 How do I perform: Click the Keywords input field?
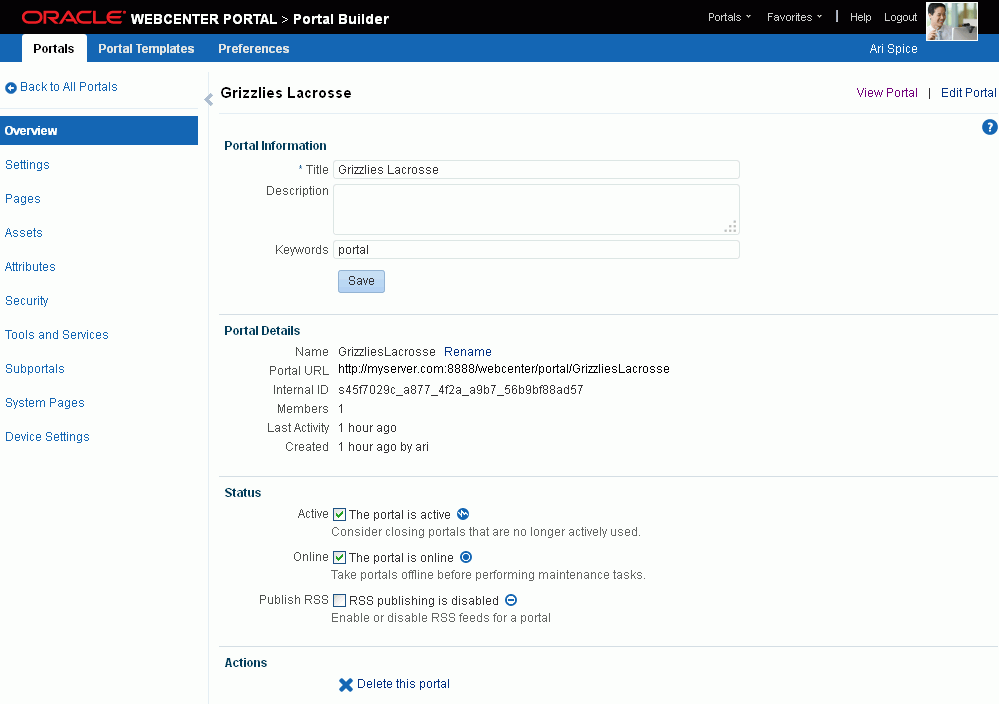(536, 250)
